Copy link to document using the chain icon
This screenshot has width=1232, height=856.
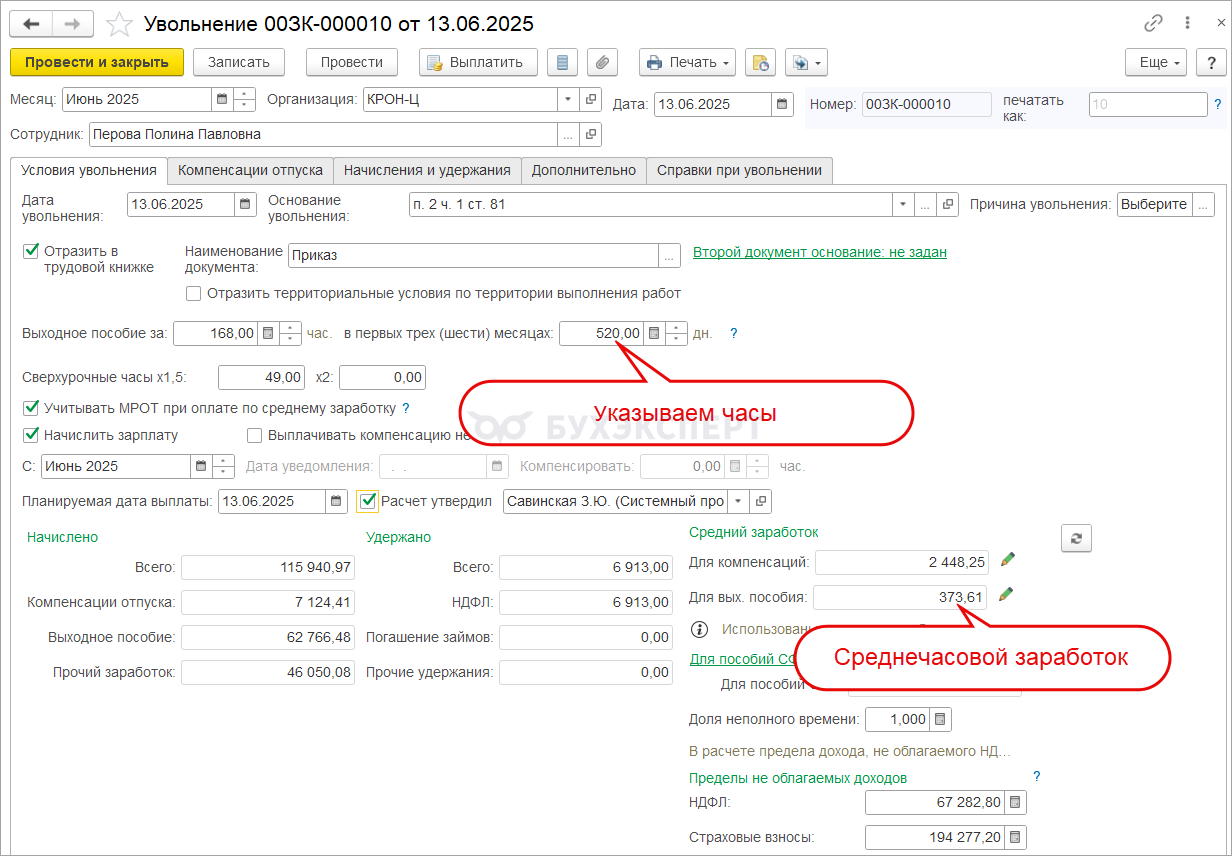[1154, 23]
